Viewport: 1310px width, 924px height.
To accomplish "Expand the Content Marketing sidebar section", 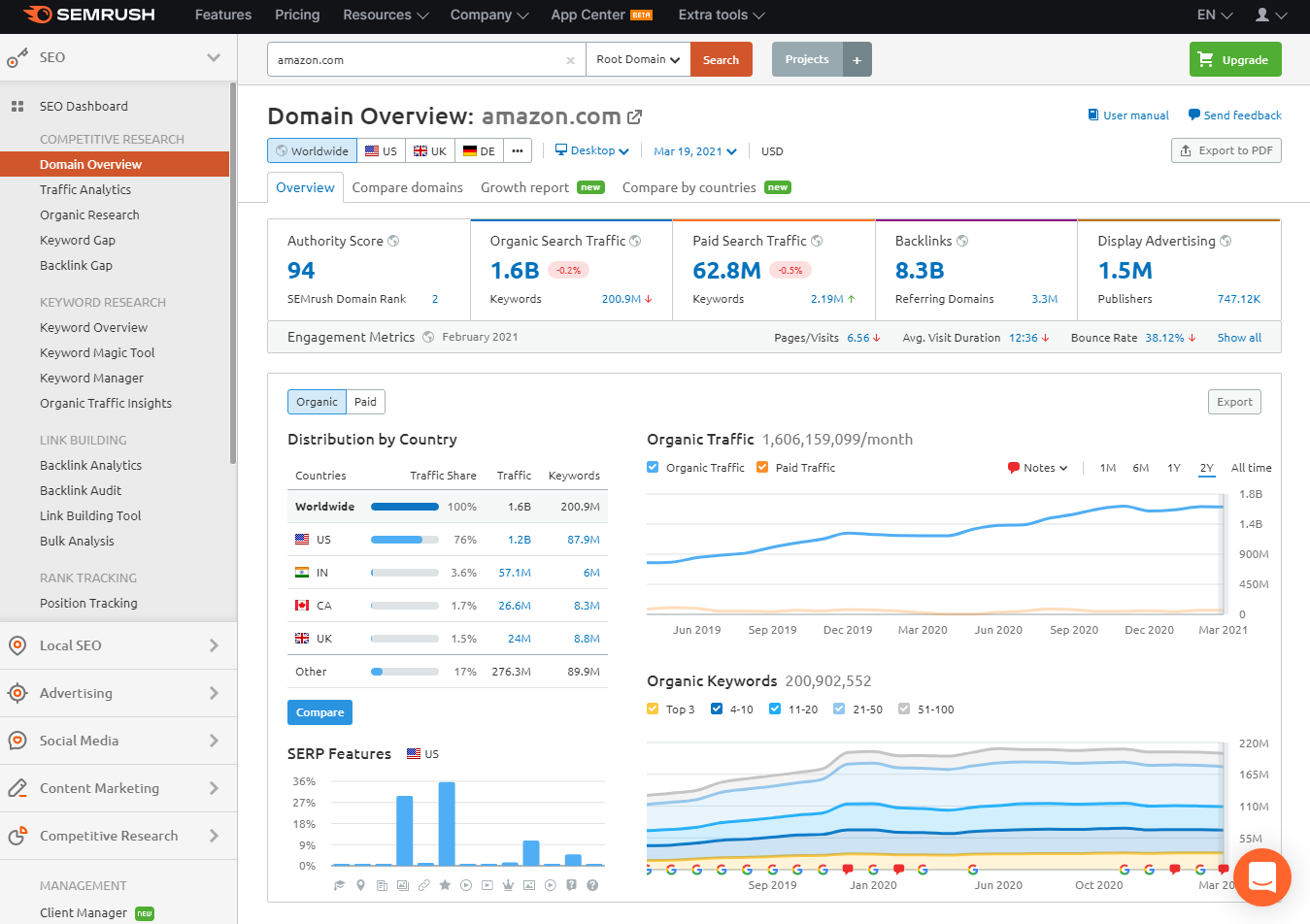I will (x=118, y=788).
